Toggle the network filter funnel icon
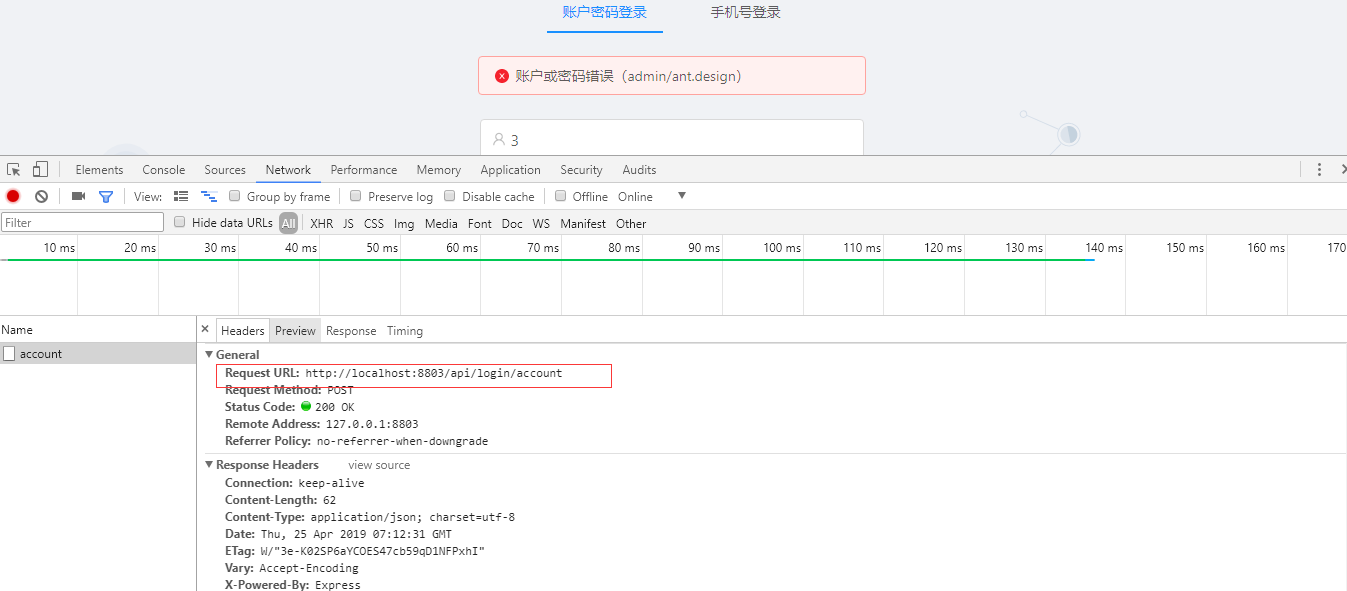This screenshot has width=1347, height=591. 106,196
